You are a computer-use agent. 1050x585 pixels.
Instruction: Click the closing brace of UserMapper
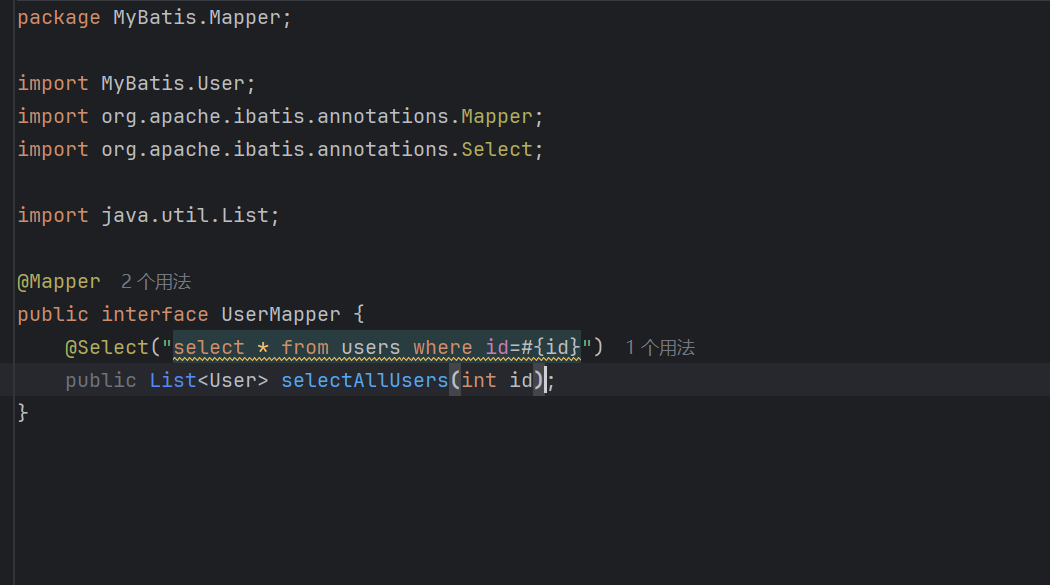[23, 413]
